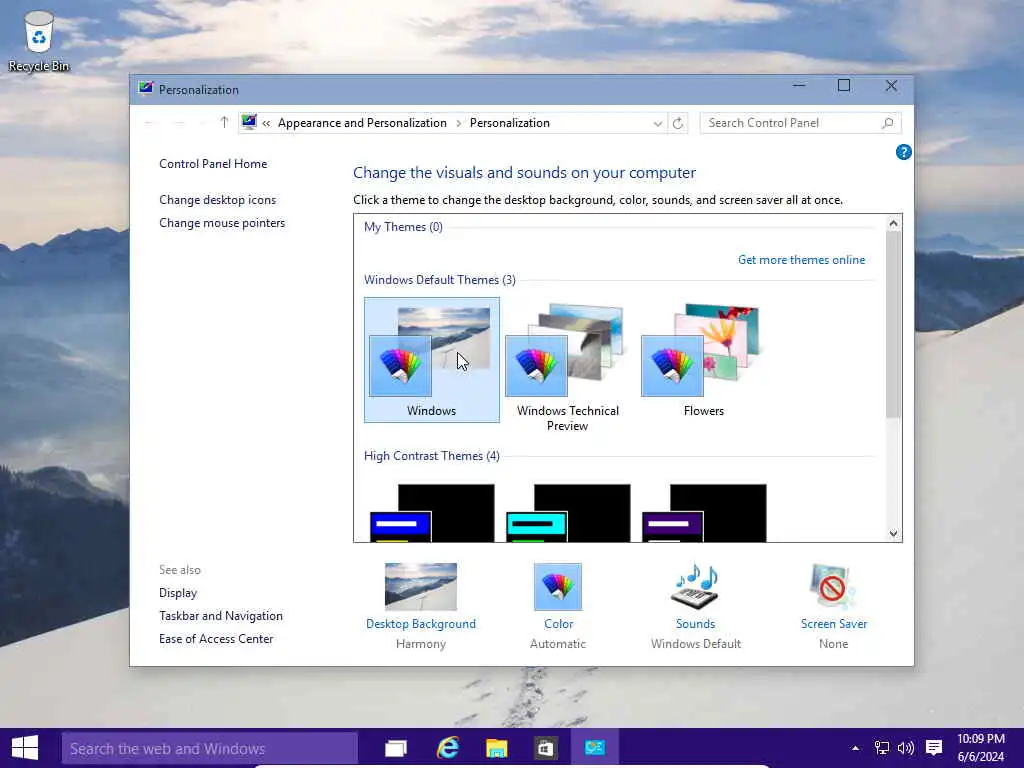This screenshot has width=1024, height=768.
Task: Click the My Themes (0) heading
Action: [x=403, y=227]
